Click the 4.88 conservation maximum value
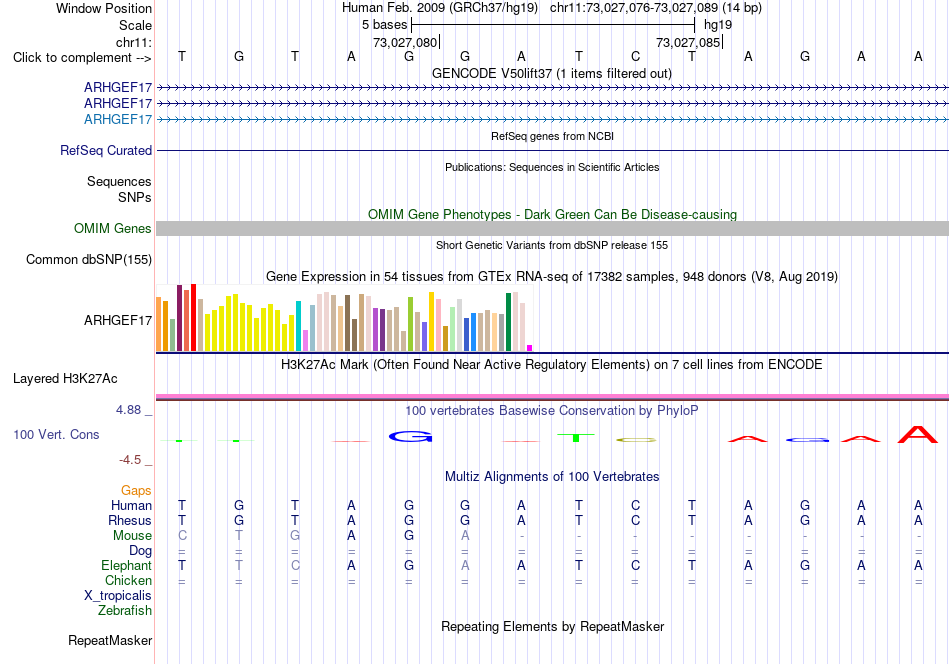Viewport: 950px width, 664px height. click(x=128, y=410)
